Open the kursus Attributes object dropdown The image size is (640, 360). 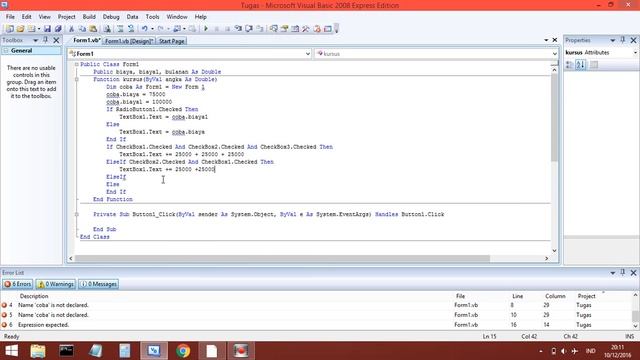click(x=636, y=53)
